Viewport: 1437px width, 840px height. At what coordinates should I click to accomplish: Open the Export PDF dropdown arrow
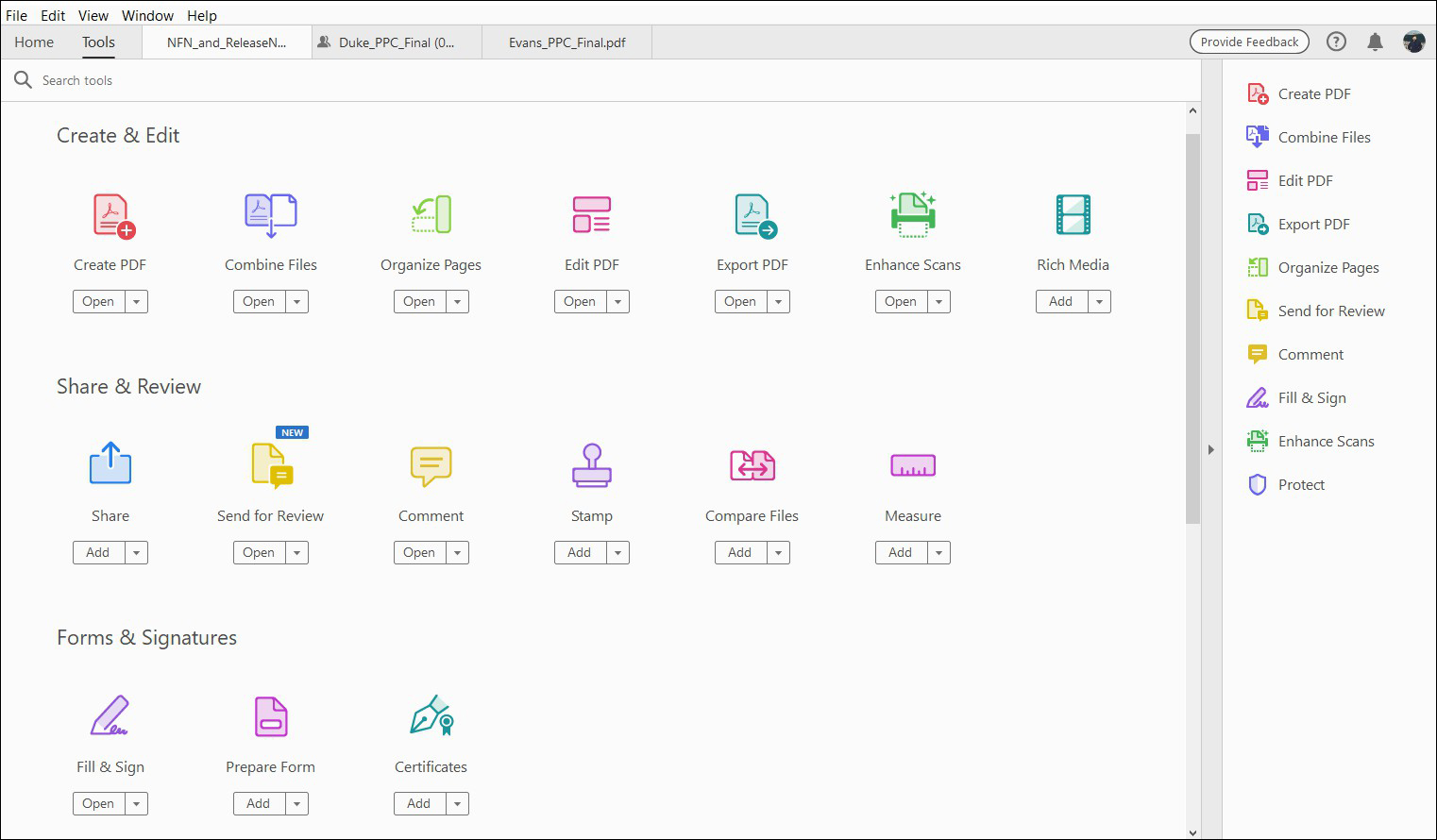pyautogui.click(x=777, y=301)
